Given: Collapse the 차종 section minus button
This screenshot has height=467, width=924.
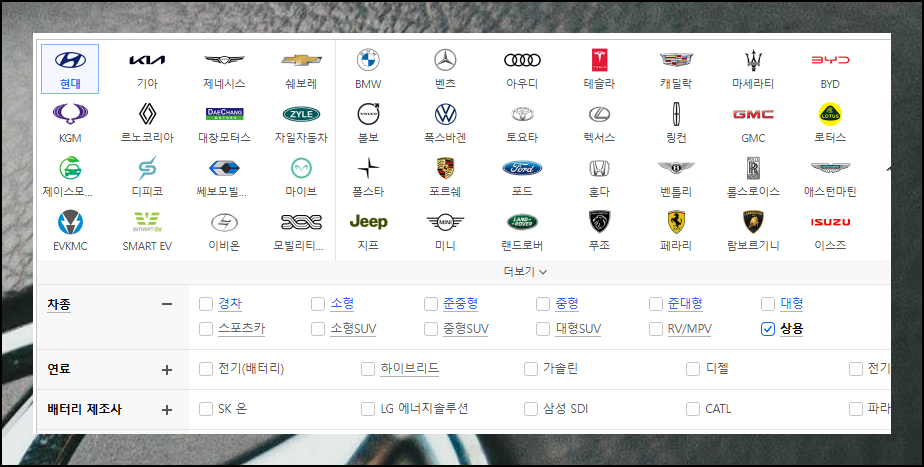Looking at the screenshot, I should click(167, 304).
